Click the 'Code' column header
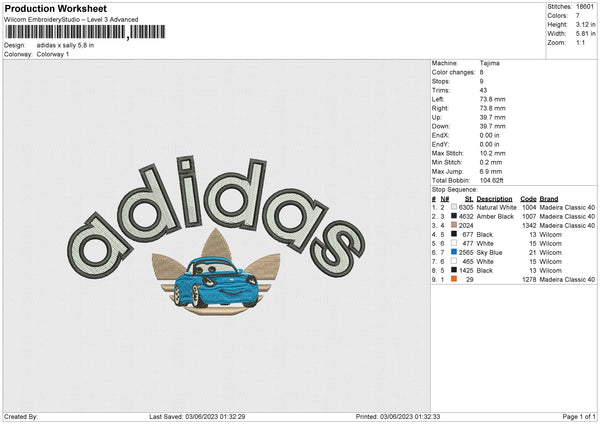600x424 pixels. (528, 199)
